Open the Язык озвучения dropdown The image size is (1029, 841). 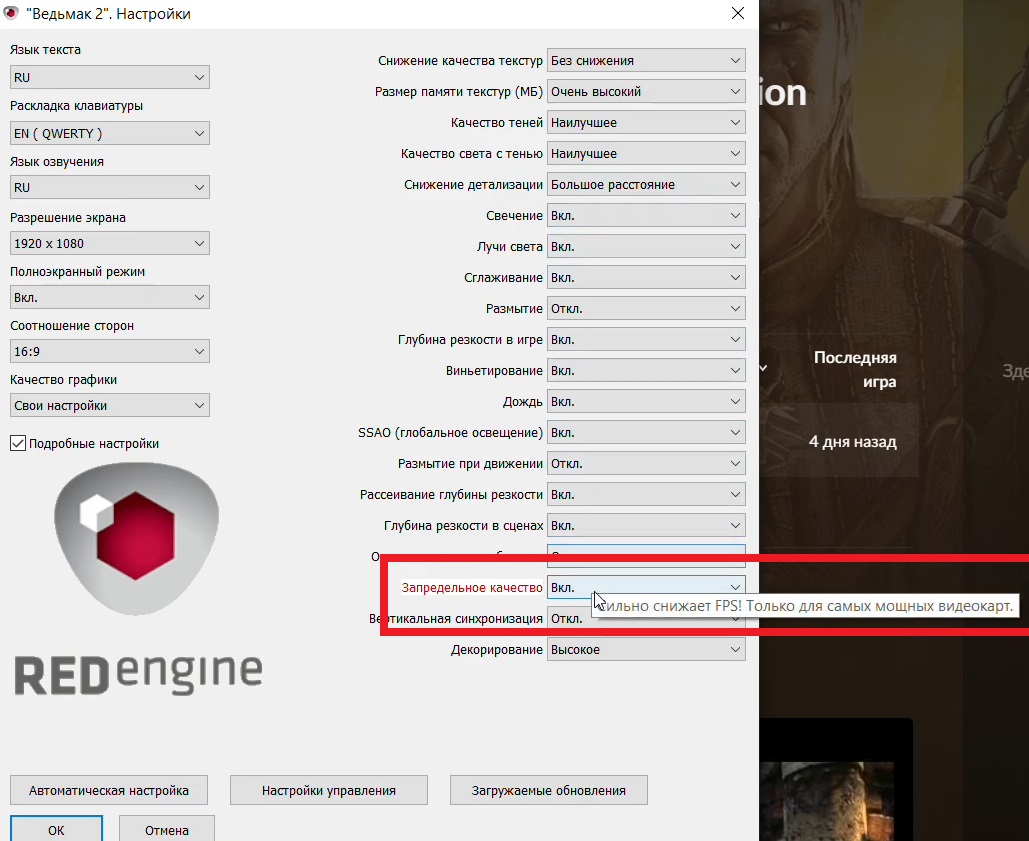click(110, 188)
